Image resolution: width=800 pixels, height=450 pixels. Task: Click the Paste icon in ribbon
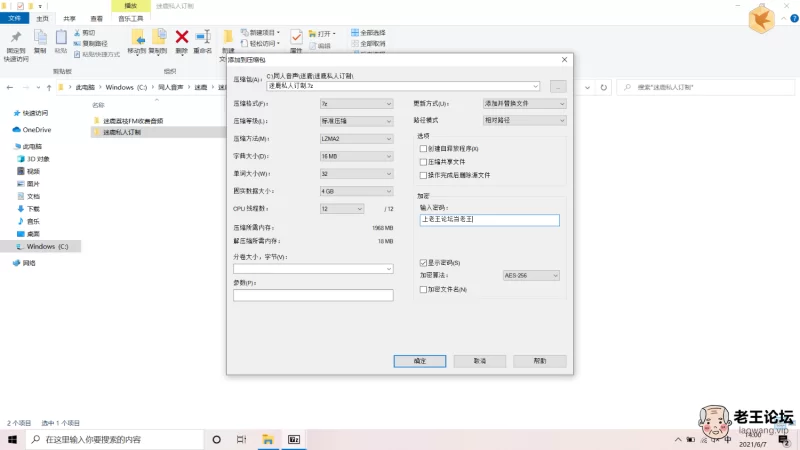point(61,37)
